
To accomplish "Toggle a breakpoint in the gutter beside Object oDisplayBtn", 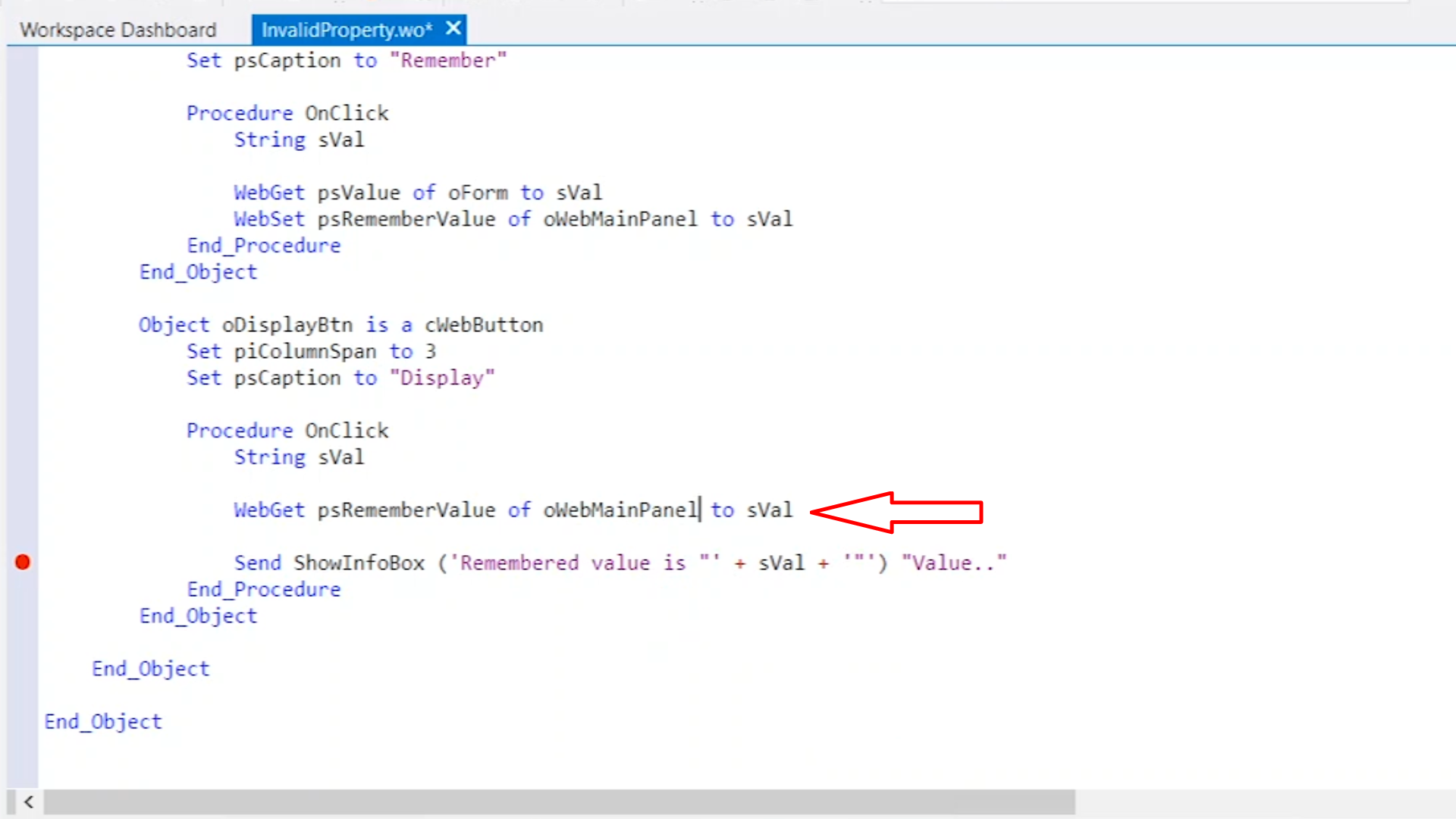I will [x=23, y=325].
